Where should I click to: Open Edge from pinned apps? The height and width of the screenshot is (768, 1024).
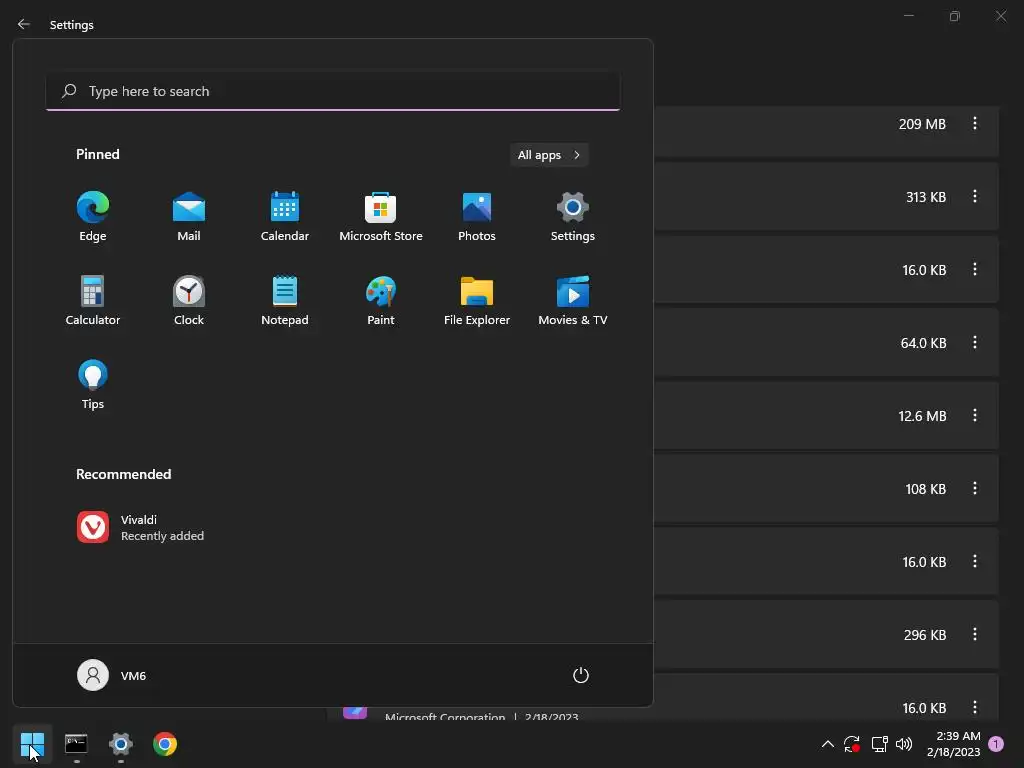[93, 217]
